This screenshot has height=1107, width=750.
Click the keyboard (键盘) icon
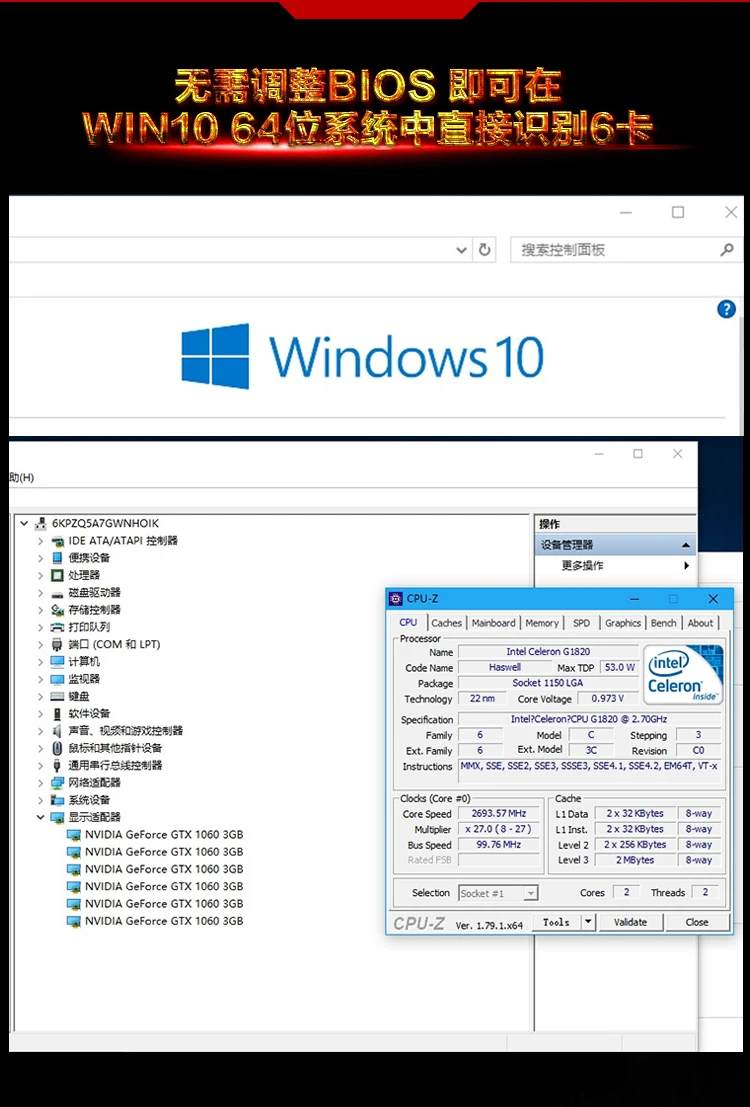(x=57, y=696)
